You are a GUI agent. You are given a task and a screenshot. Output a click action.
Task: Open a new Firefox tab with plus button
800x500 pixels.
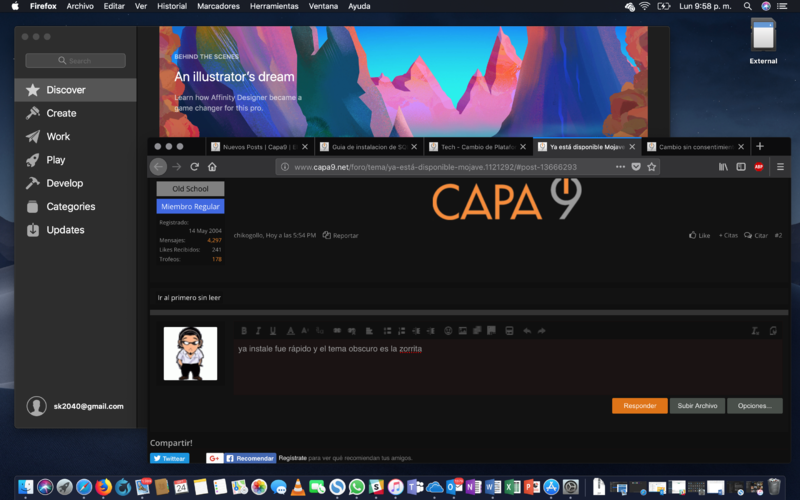(x=760, y=146)
